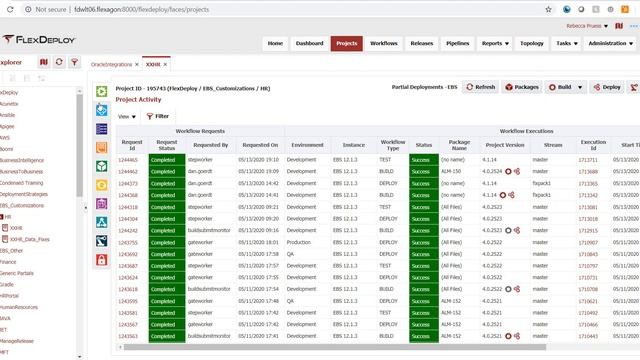Open execution id 1710443 link

click(x=588, y=336)
